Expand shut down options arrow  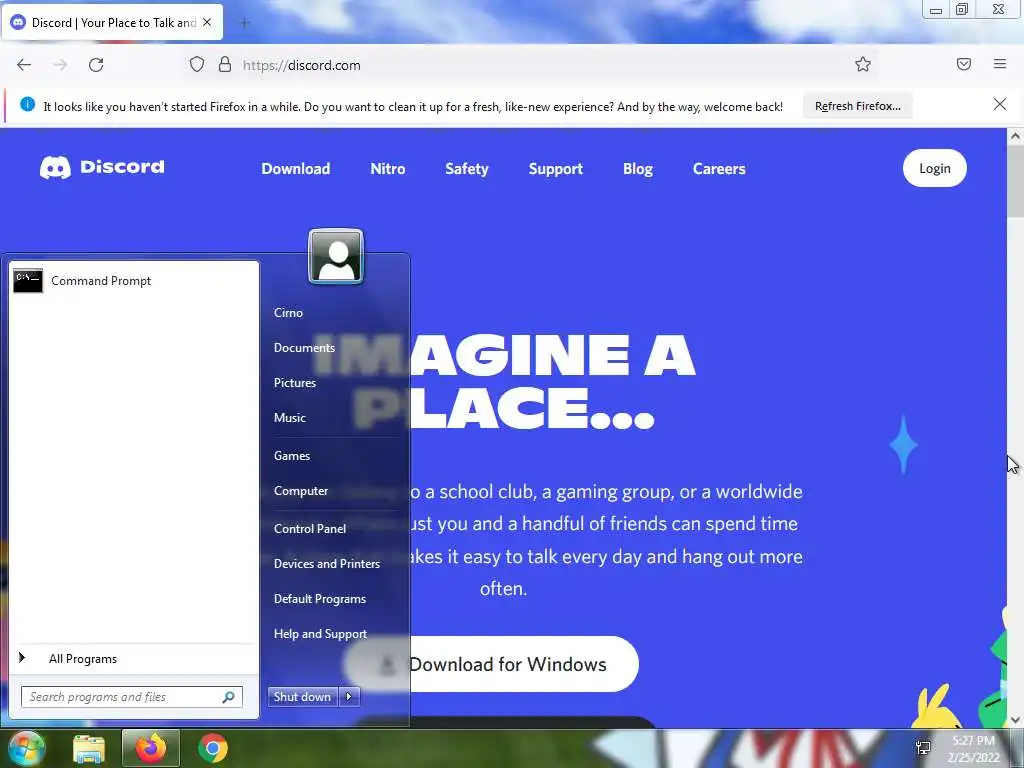pyautogui.click(x=349, y=697)
